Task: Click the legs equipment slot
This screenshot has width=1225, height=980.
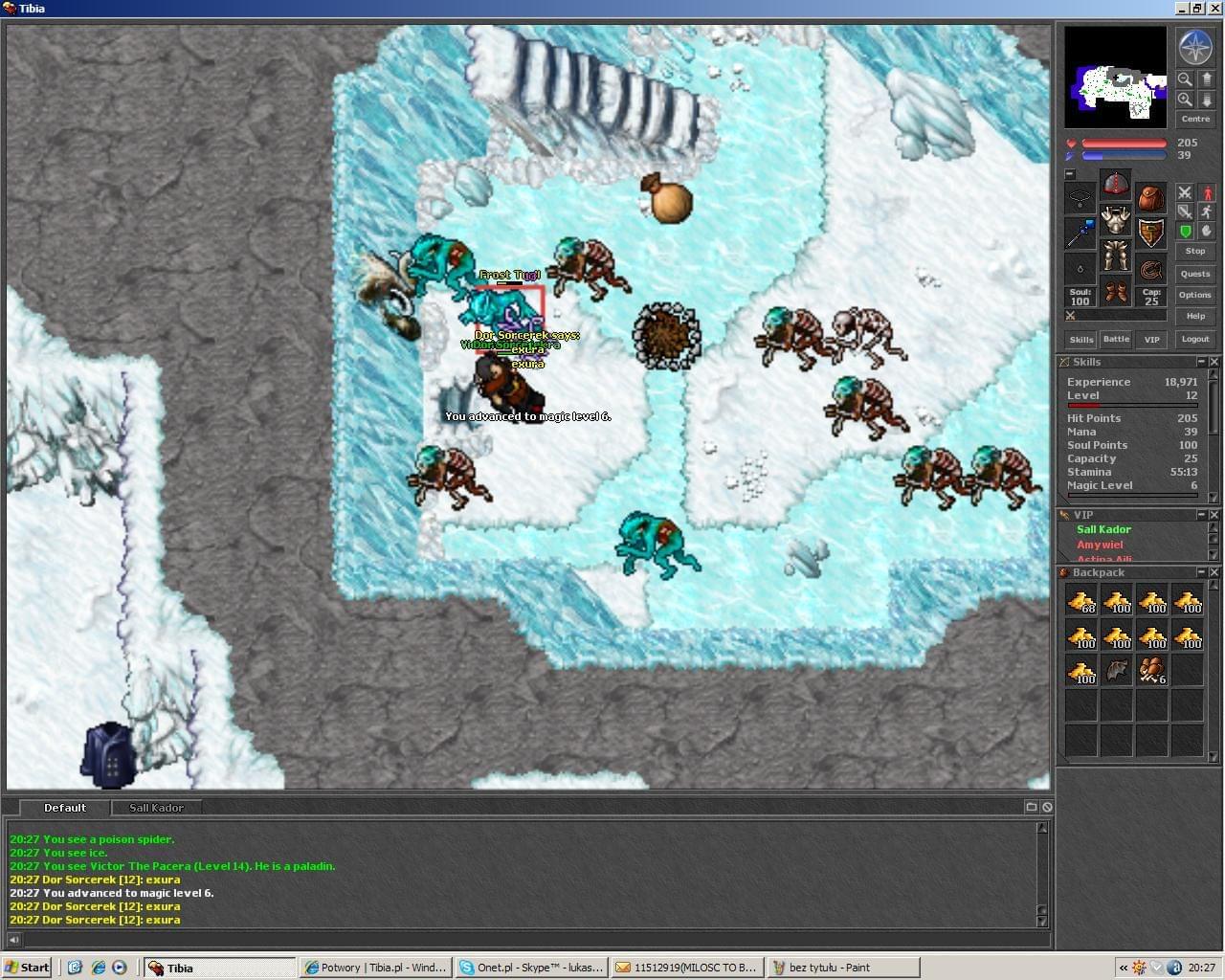Action: 1115,255
